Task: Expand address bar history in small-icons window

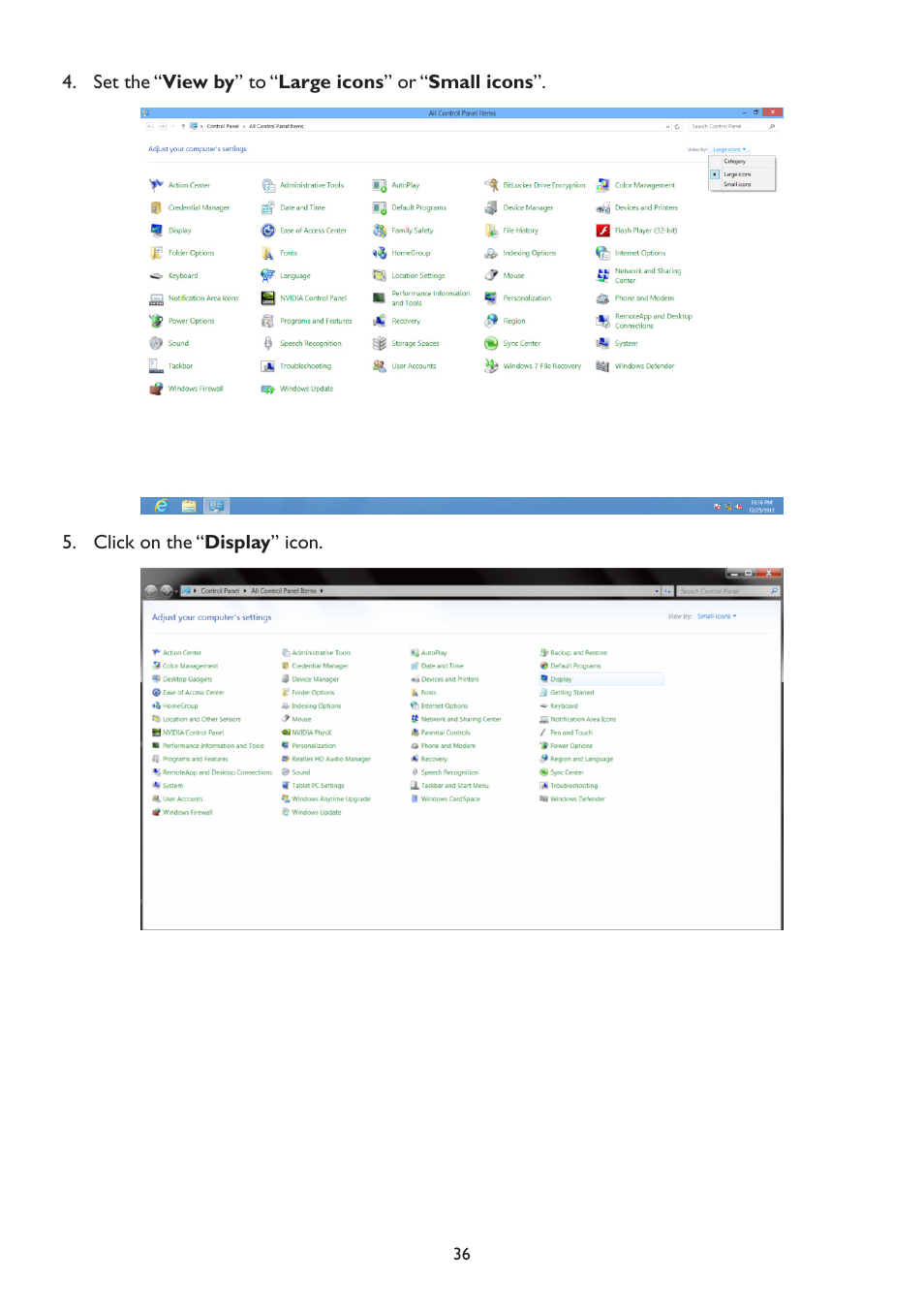Action: click(x=657, y=591)
